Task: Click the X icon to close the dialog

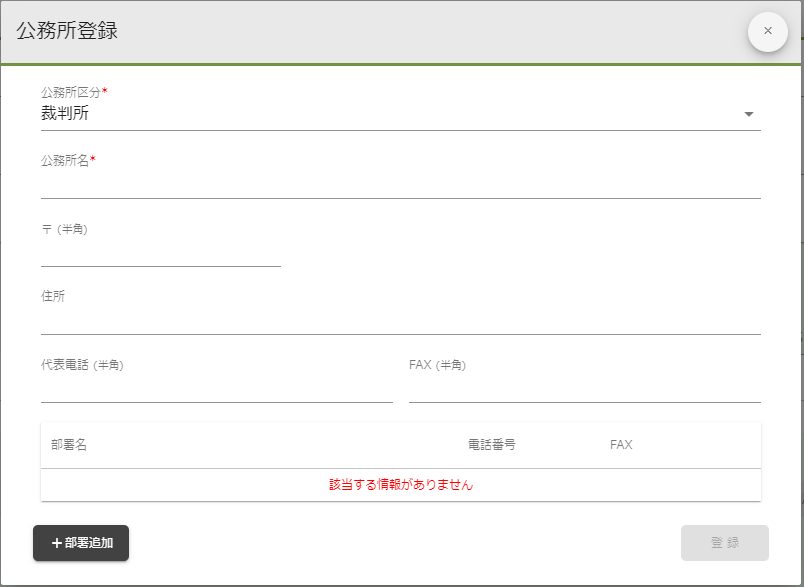Action: point(767,31)
